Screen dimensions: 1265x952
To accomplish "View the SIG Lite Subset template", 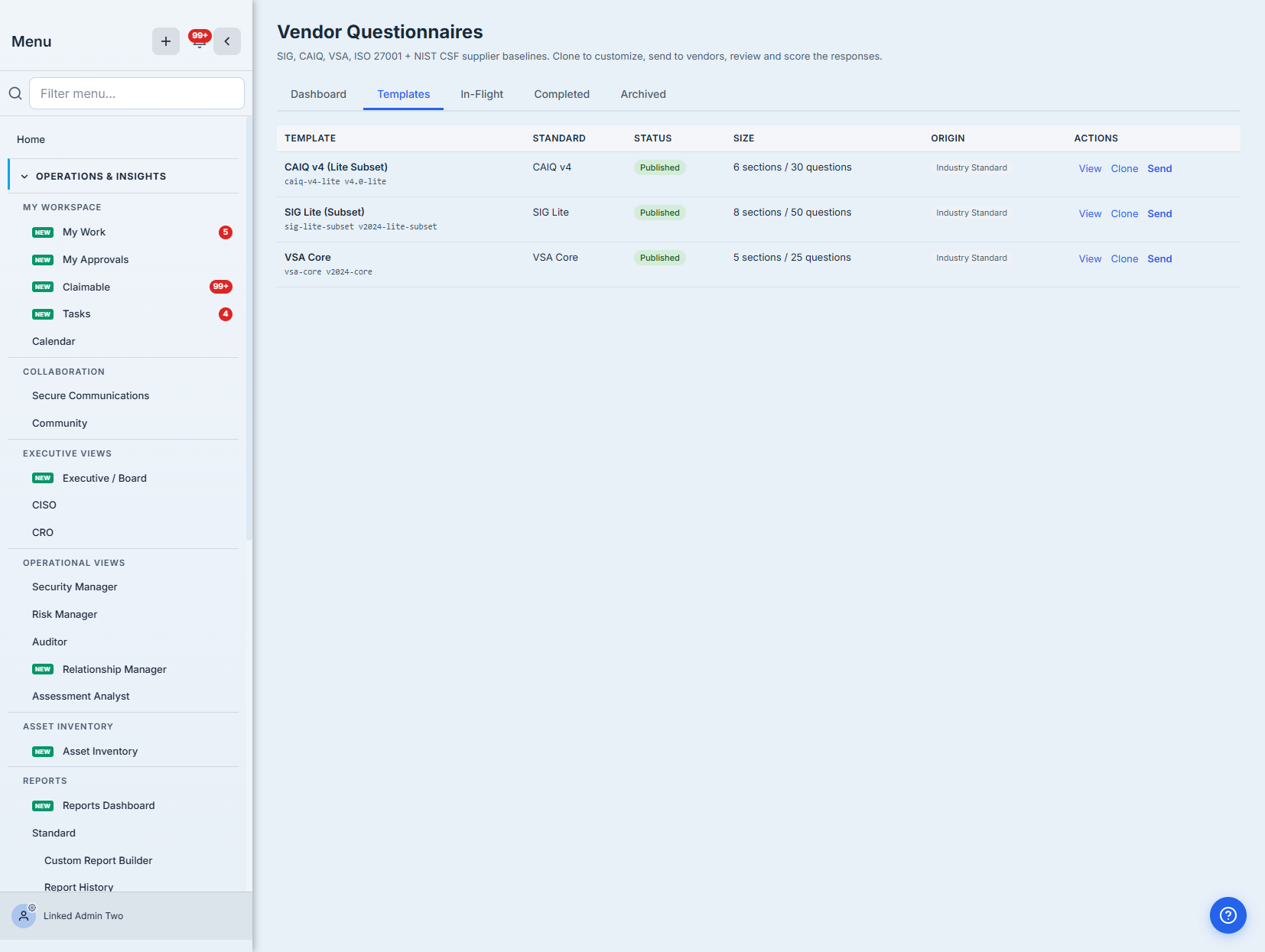I will point(1090,214).
